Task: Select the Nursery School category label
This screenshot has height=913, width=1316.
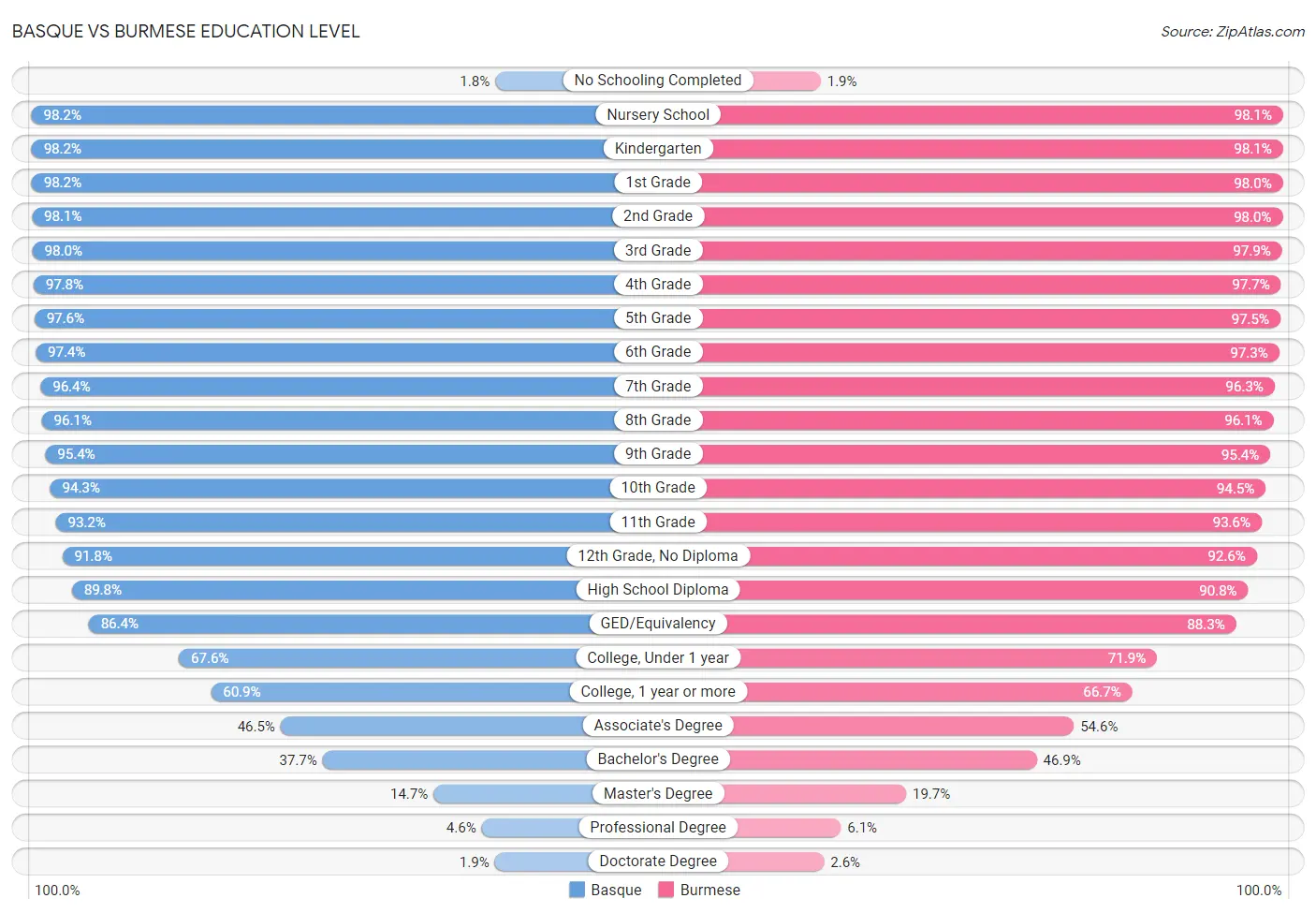Action: pos(658,114)
